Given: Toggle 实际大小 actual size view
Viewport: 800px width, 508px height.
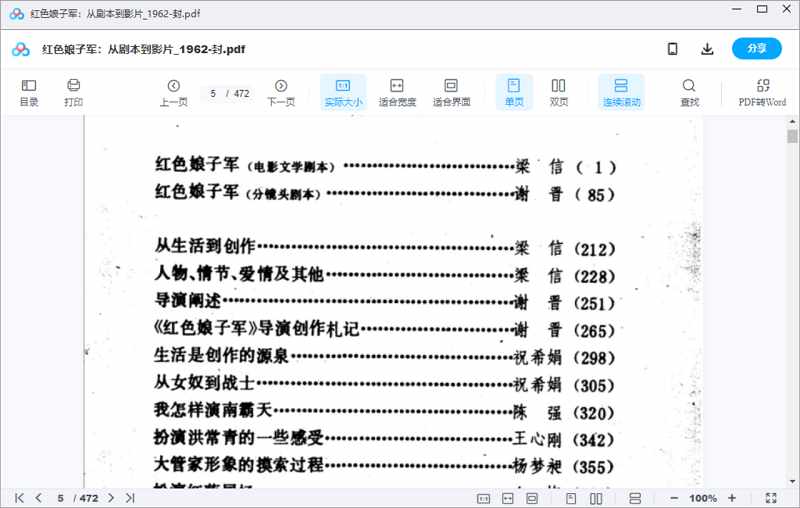Looking at the screenshot, I should pyautogui.click(x=343, y=92).
